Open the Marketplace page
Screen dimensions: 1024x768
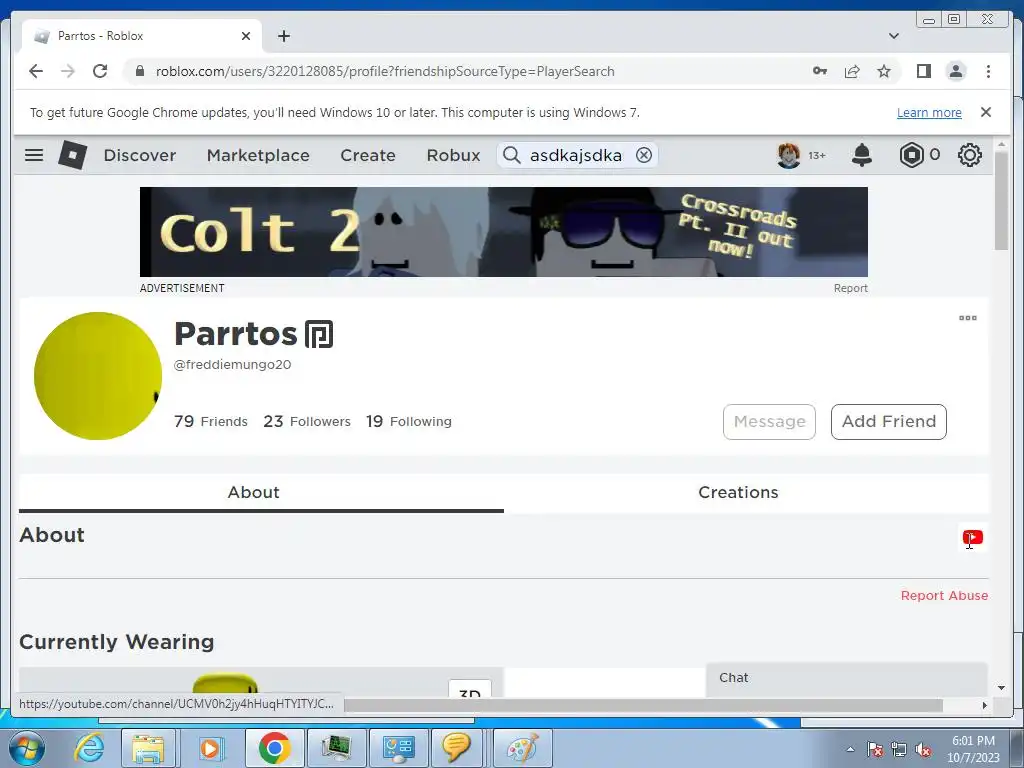point(258,155)
